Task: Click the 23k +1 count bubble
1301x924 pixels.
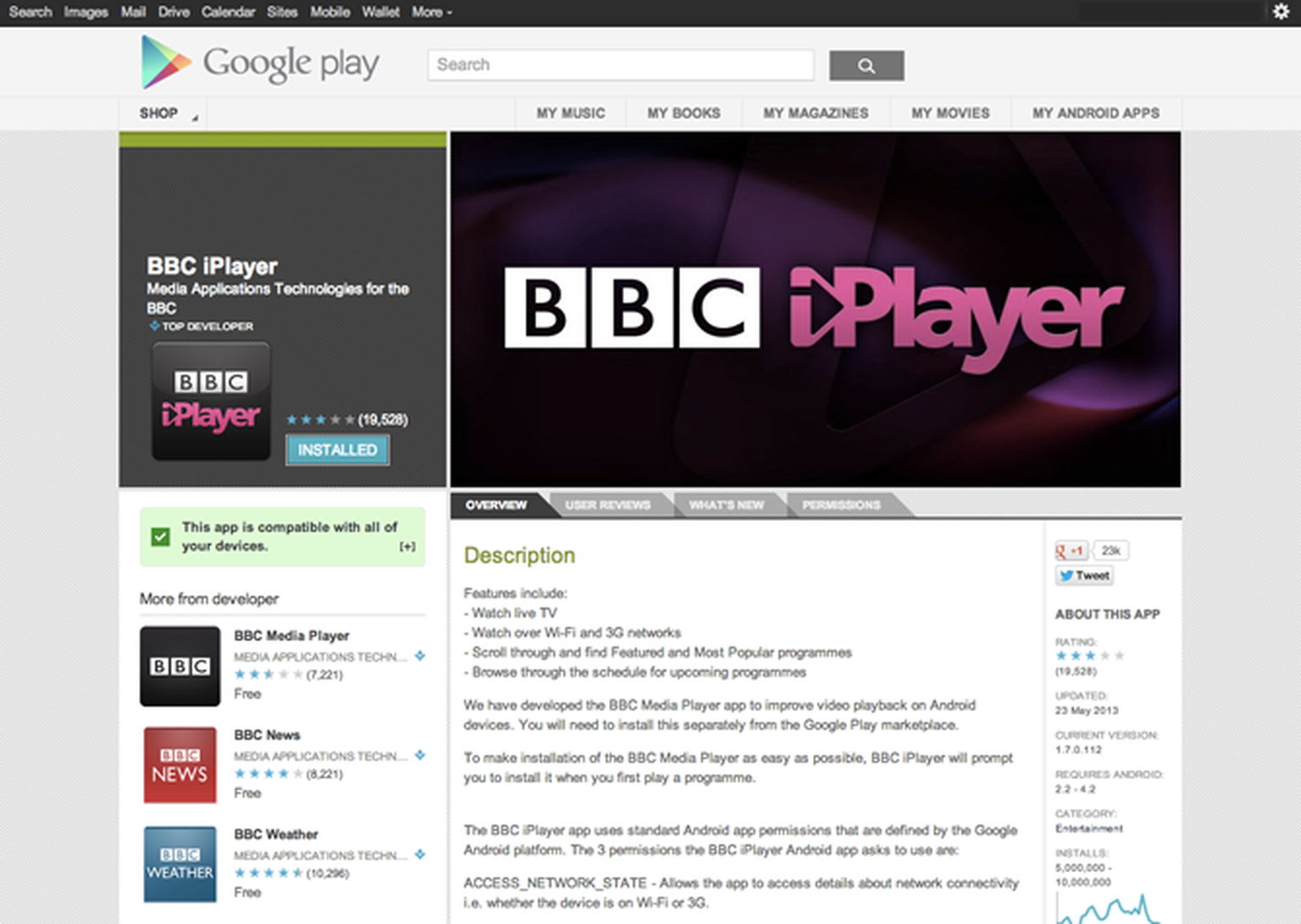Action: coord(1111,551)
